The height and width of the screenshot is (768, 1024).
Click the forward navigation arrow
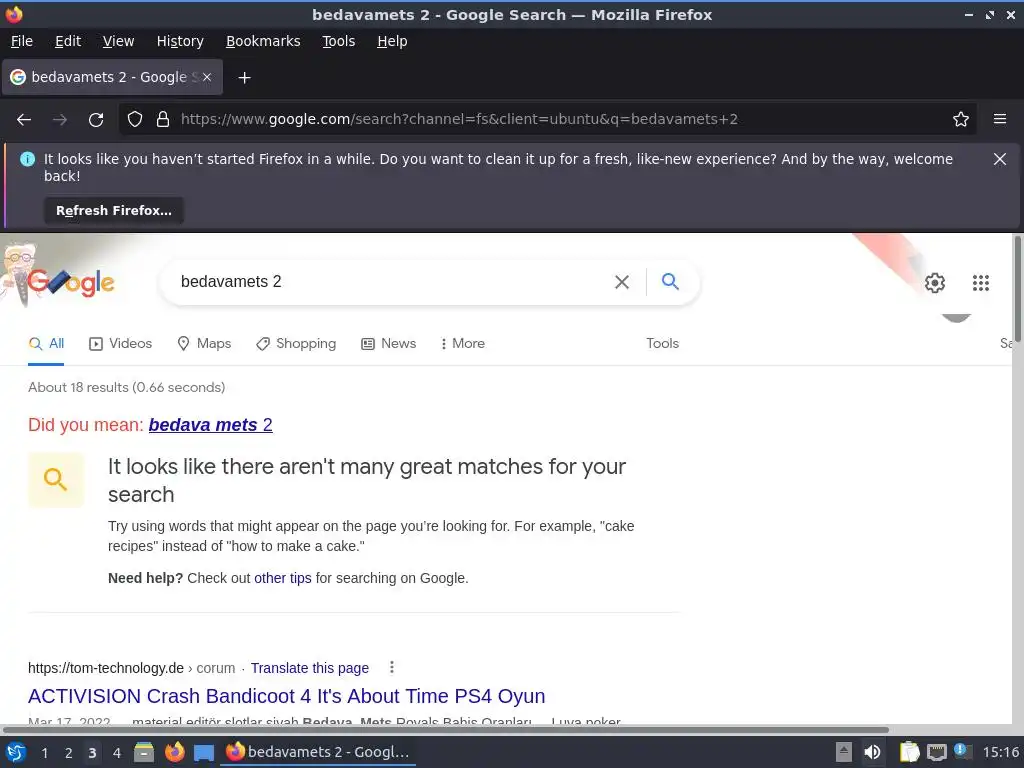pyautogui.click(x=60, y=120)
